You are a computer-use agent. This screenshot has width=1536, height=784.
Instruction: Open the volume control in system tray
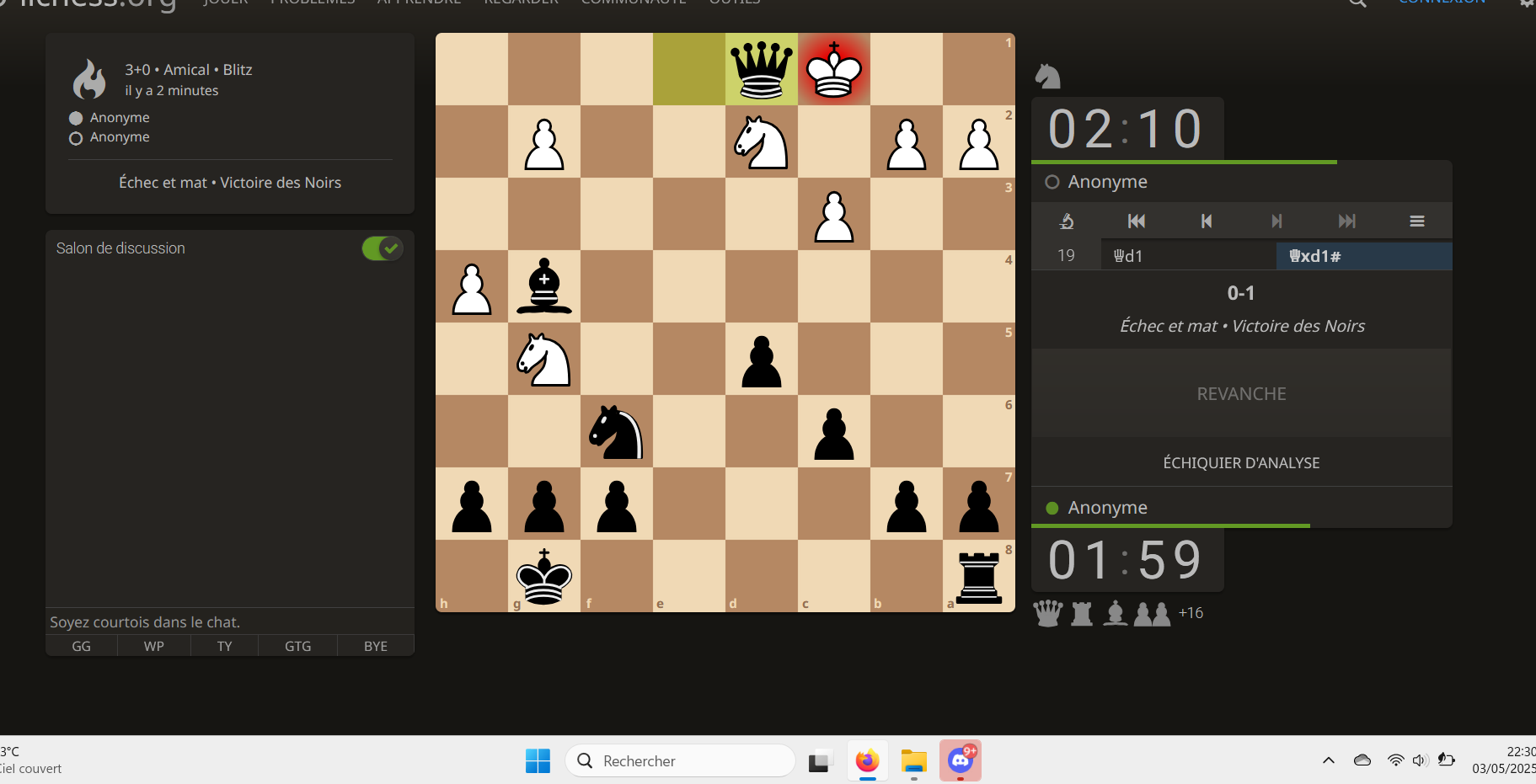point(1420,760)
